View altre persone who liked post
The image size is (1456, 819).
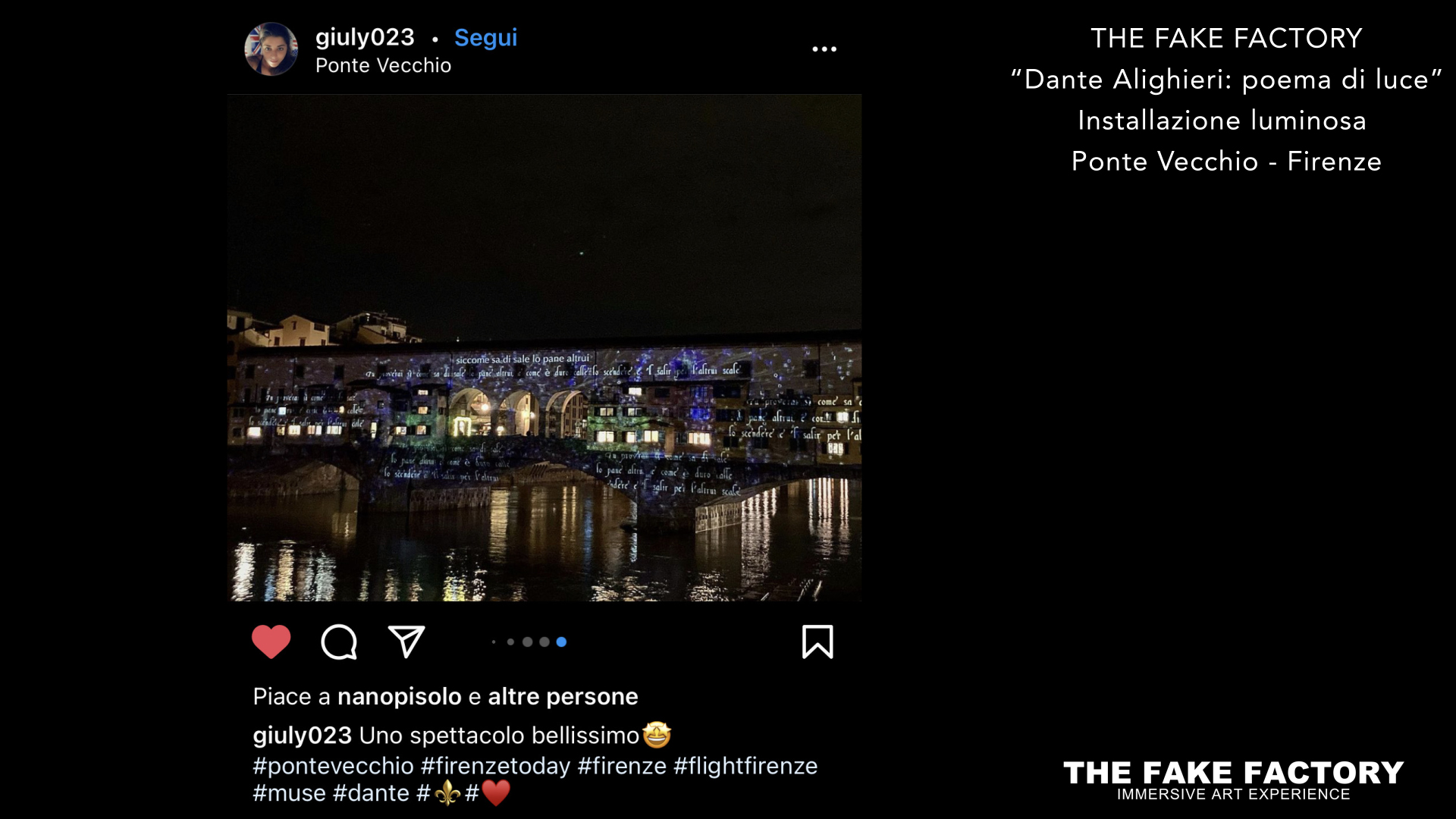pyautogui.click(x=563, y=696)
